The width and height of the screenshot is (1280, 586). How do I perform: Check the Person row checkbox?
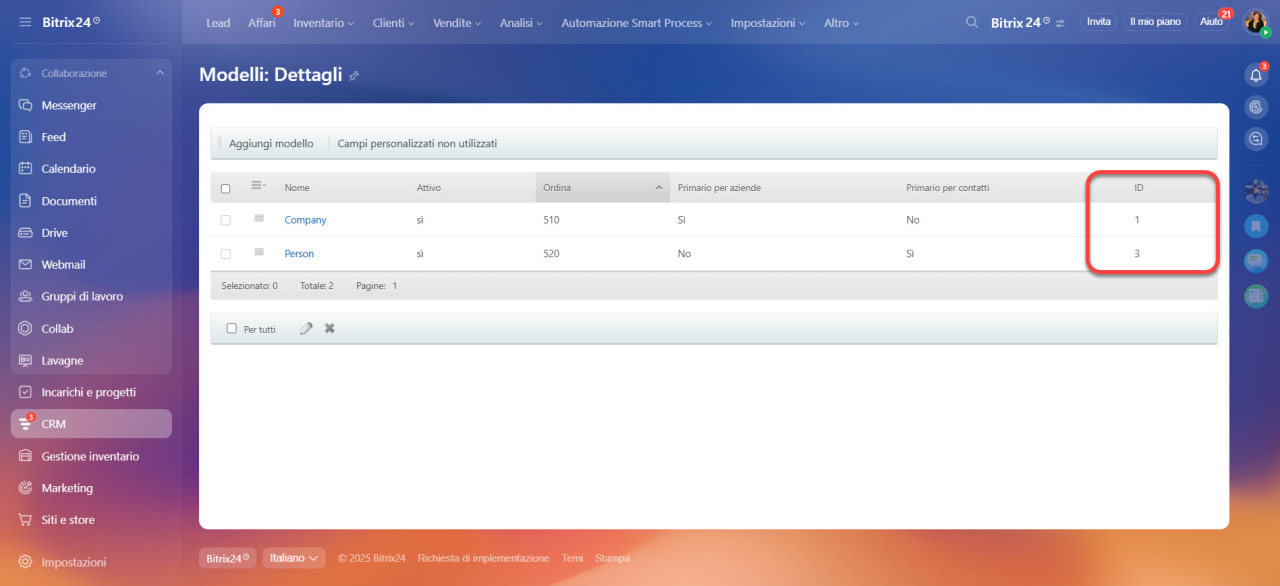[x=225, y=254]
